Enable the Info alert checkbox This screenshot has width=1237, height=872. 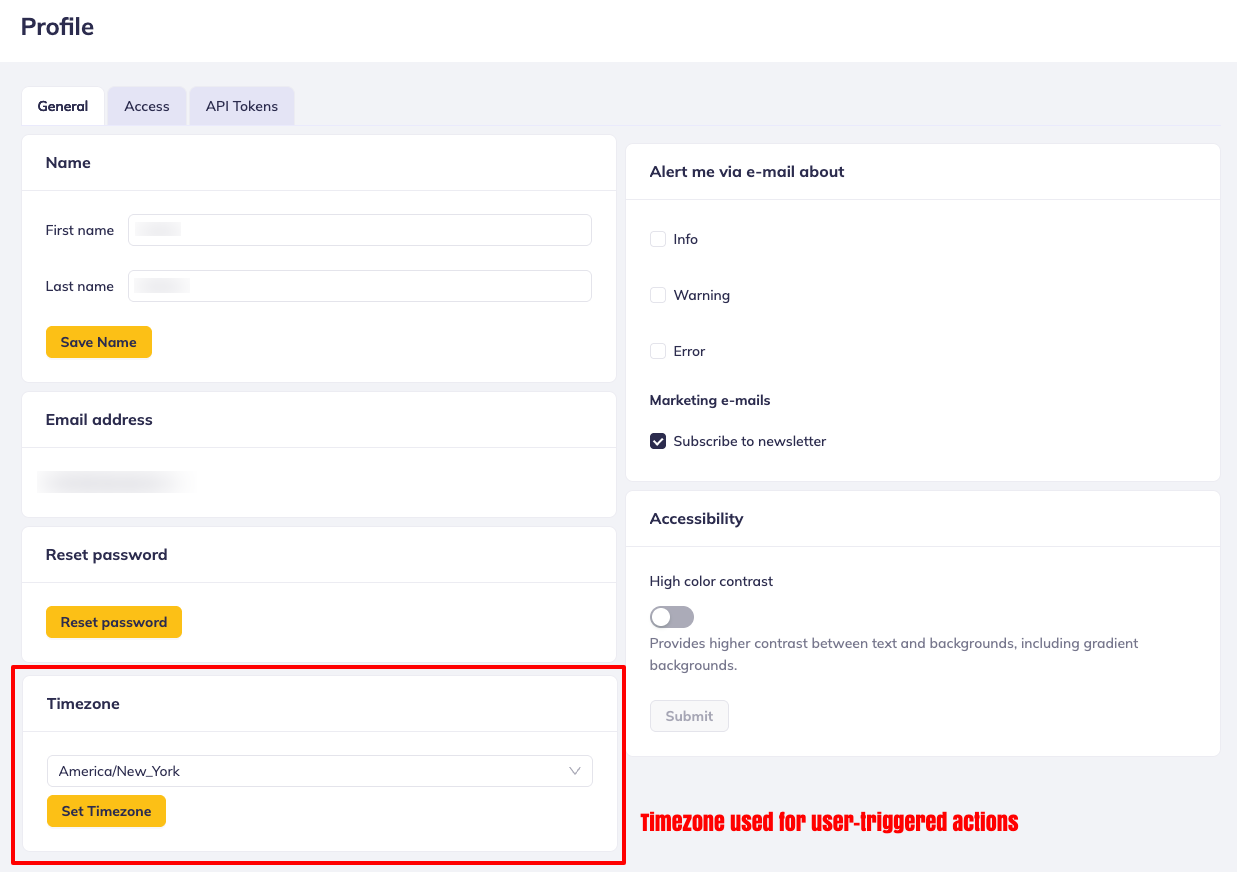[x=658, y=239]
